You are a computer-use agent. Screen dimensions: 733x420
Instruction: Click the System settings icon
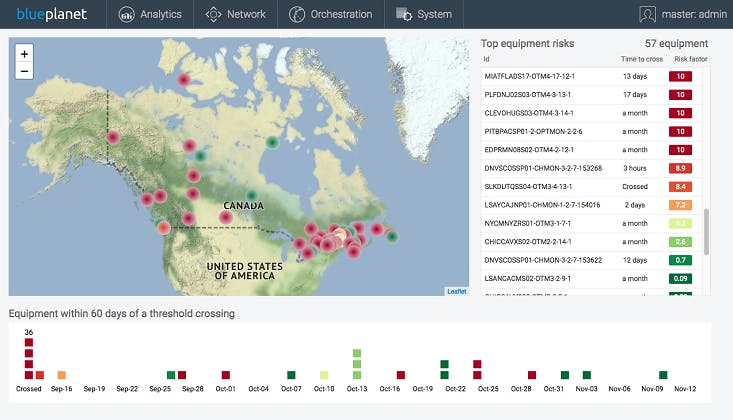[x=403, y=14]
